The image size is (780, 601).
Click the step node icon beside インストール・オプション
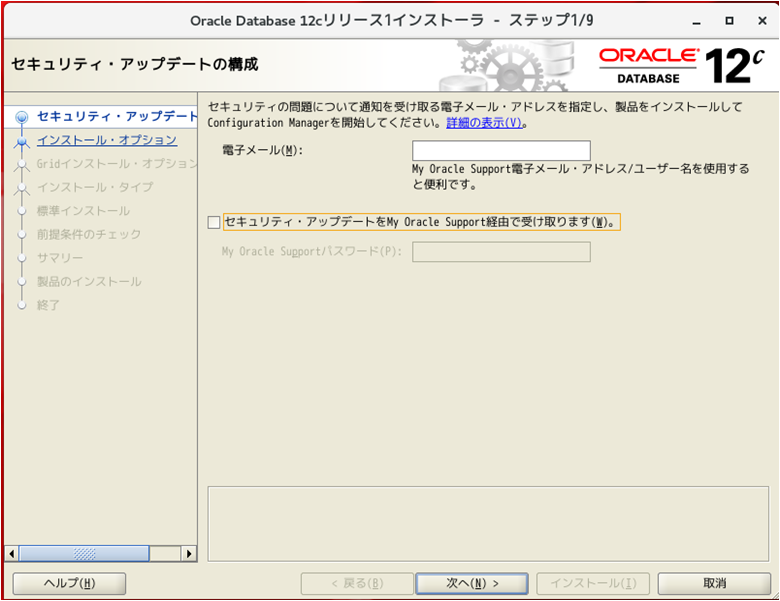(21, 142)
